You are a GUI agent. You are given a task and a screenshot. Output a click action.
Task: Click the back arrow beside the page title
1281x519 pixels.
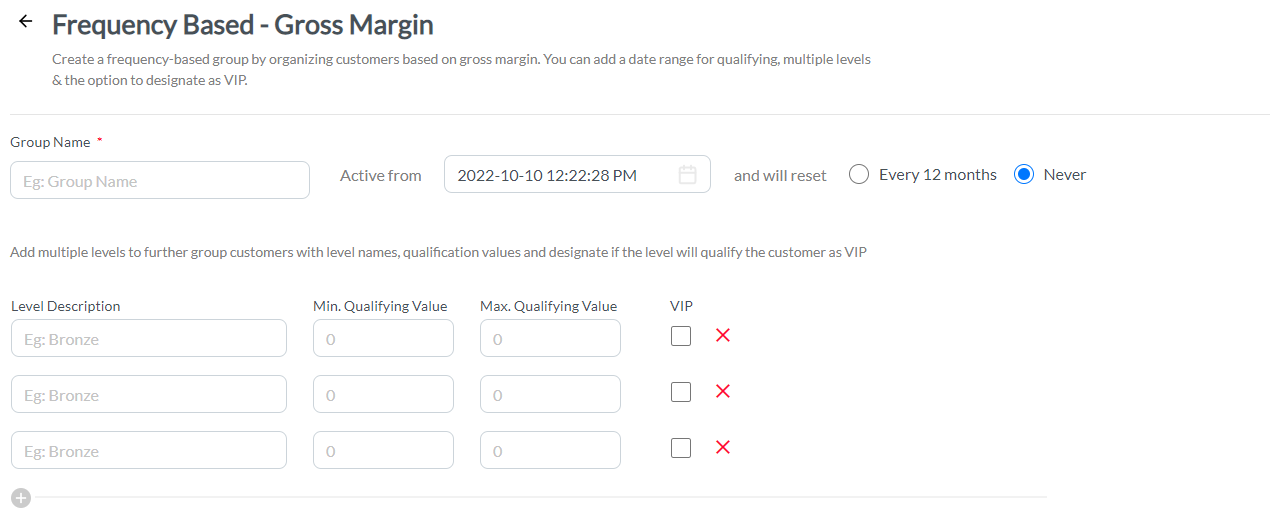click(26, 21)
